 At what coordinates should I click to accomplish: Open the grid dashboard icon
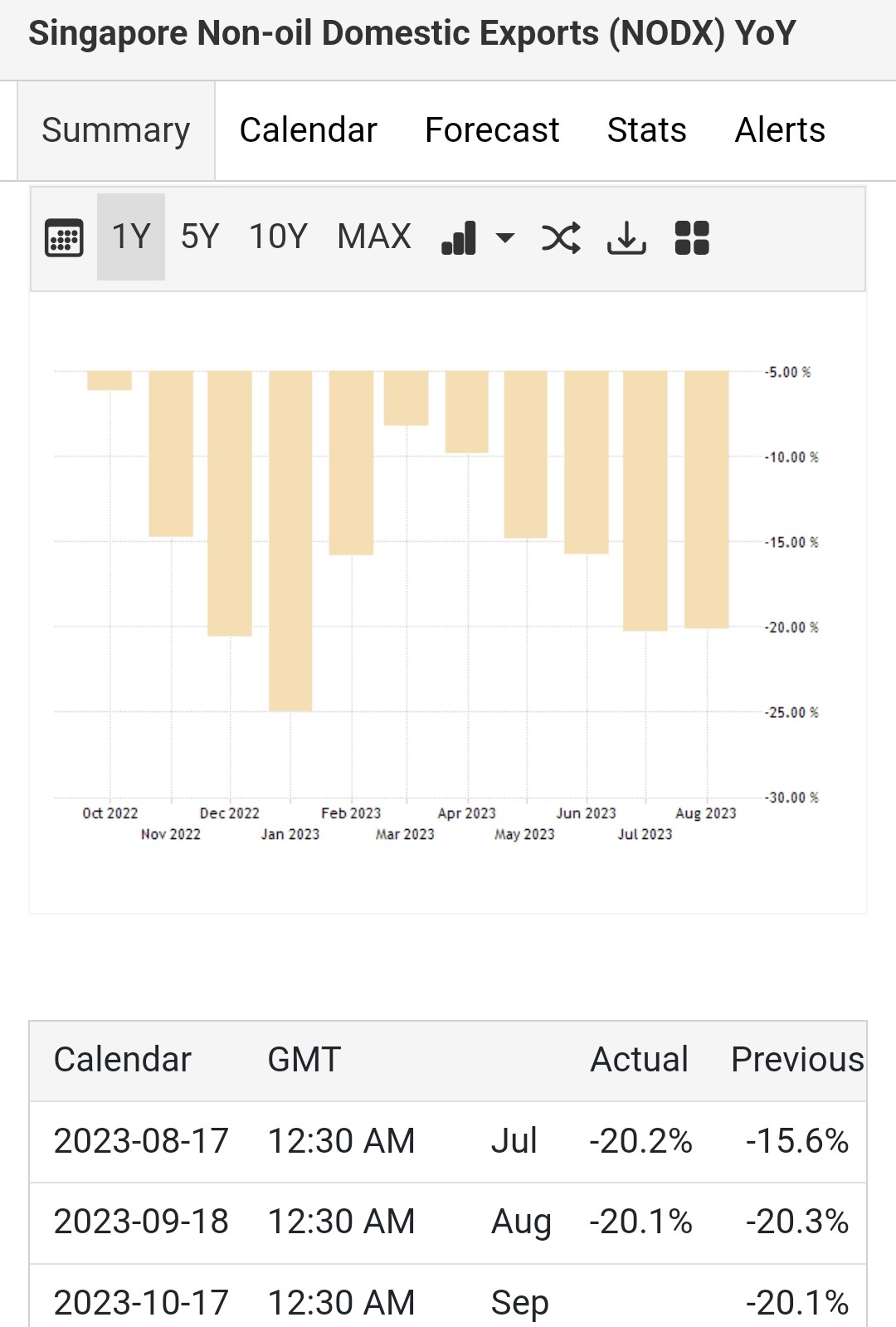[692, 238]
